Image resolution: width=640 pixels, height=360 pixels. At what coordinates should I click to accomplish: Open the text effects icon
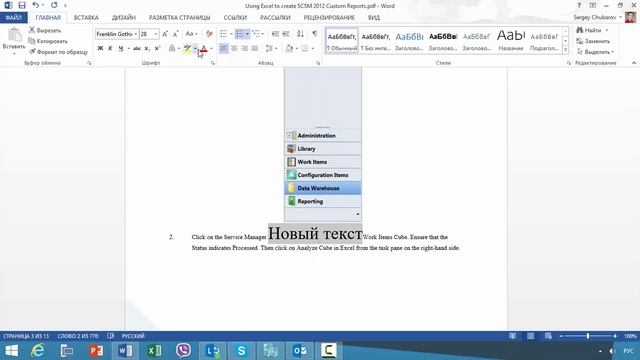[172, 48]
